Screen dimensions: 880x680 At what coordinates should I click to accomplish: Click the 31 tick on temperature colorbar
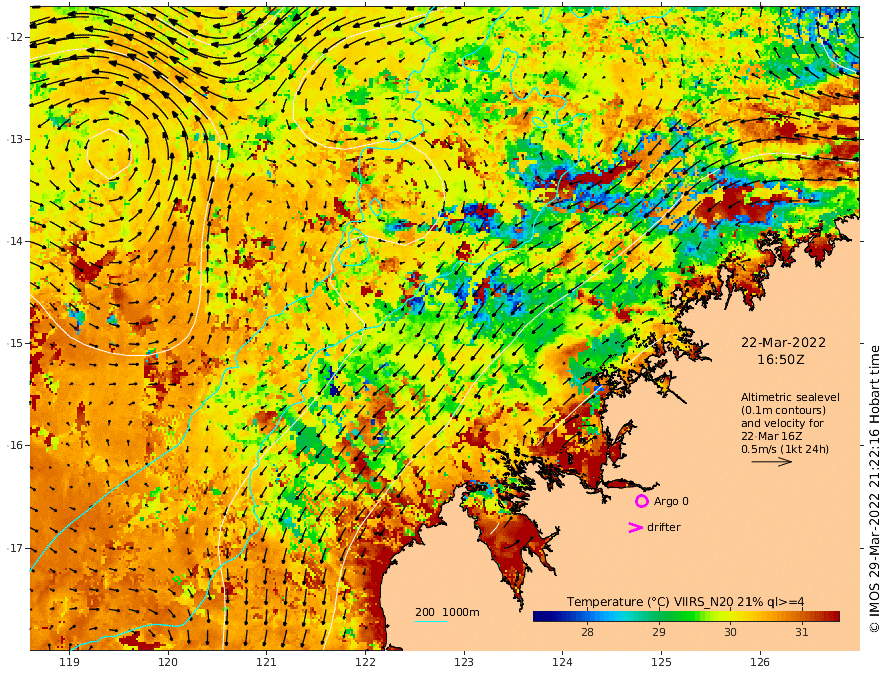click(802, 632)
